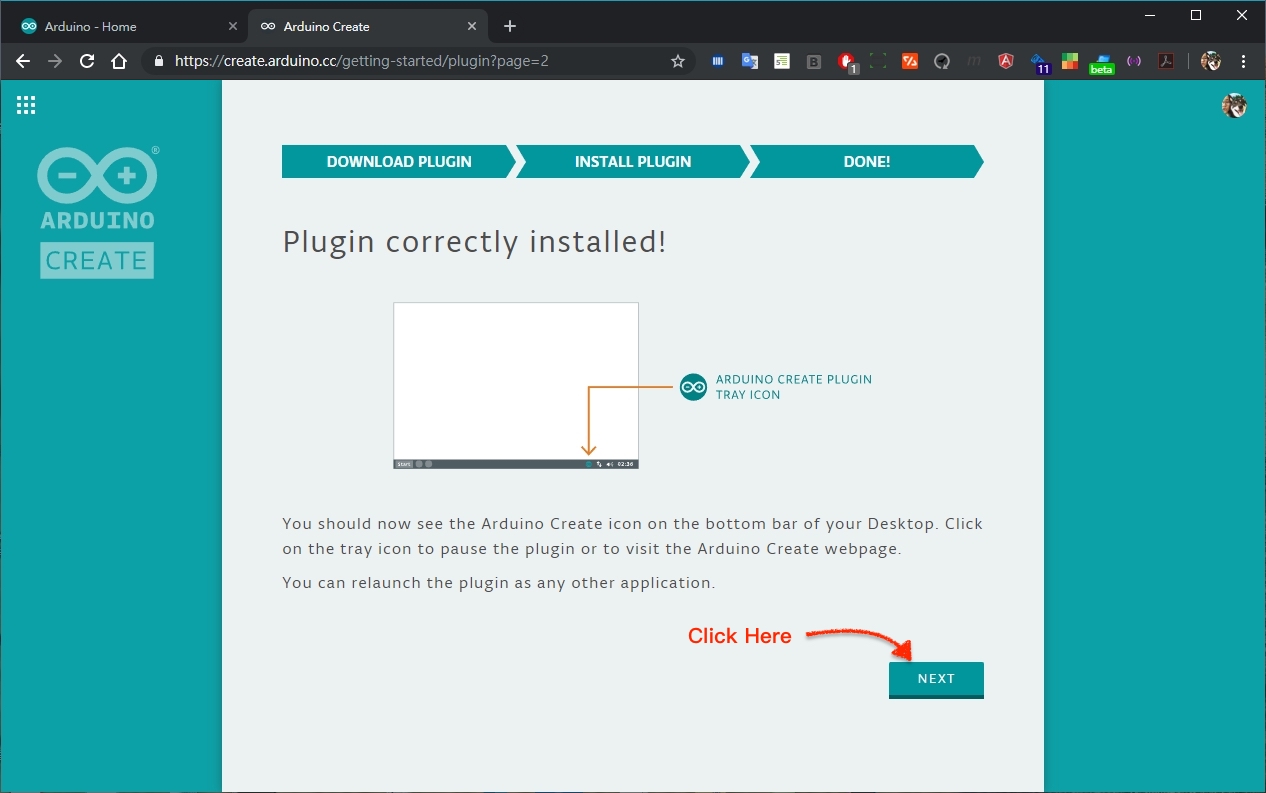
Task: Open the user avatar on the Arduino page
Action: 1234,105
